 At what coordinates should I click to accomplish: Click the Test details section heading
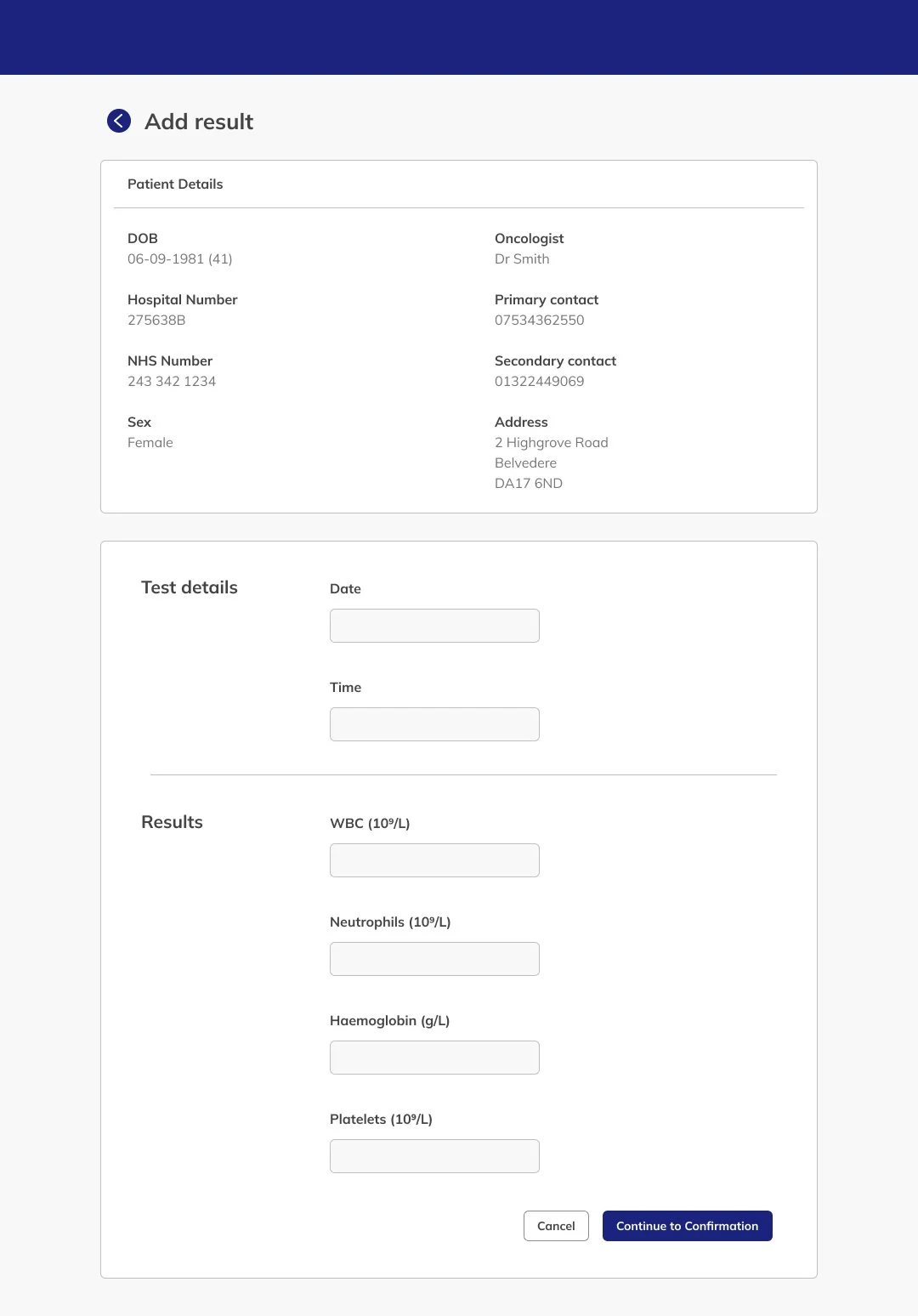(x=190, y=587)
